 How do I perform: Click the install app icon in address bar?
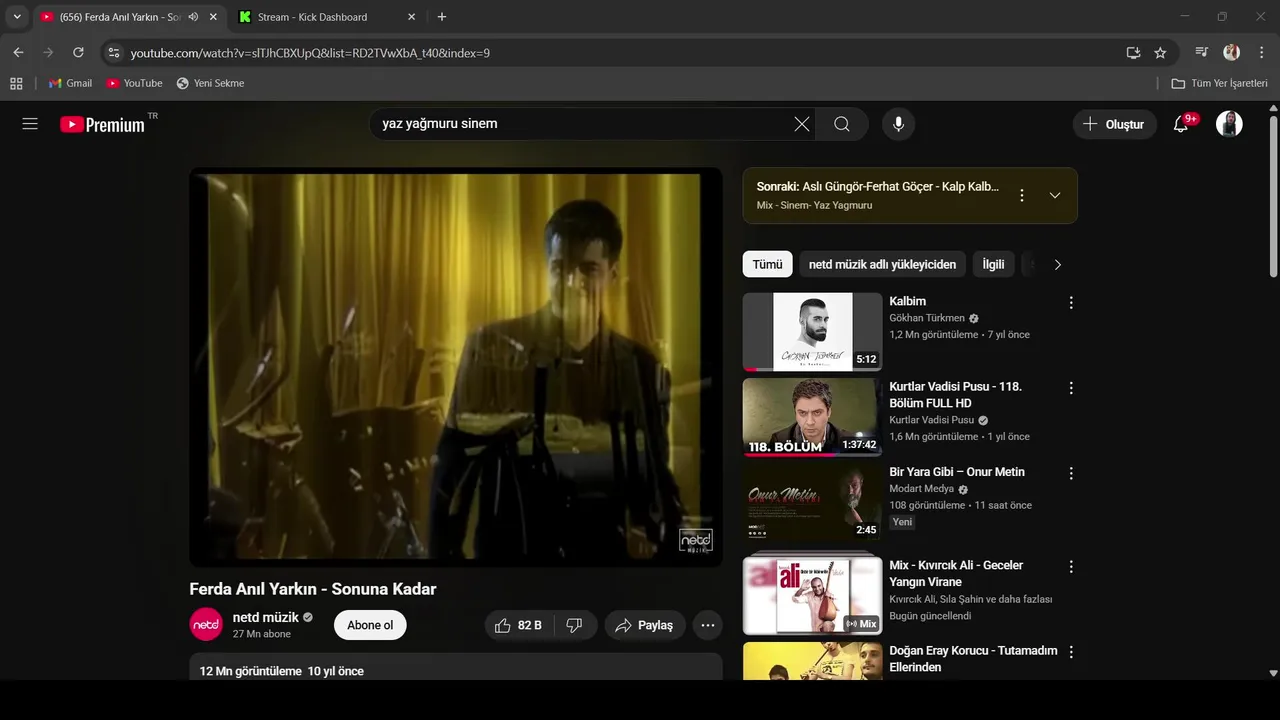(1133, 53)
